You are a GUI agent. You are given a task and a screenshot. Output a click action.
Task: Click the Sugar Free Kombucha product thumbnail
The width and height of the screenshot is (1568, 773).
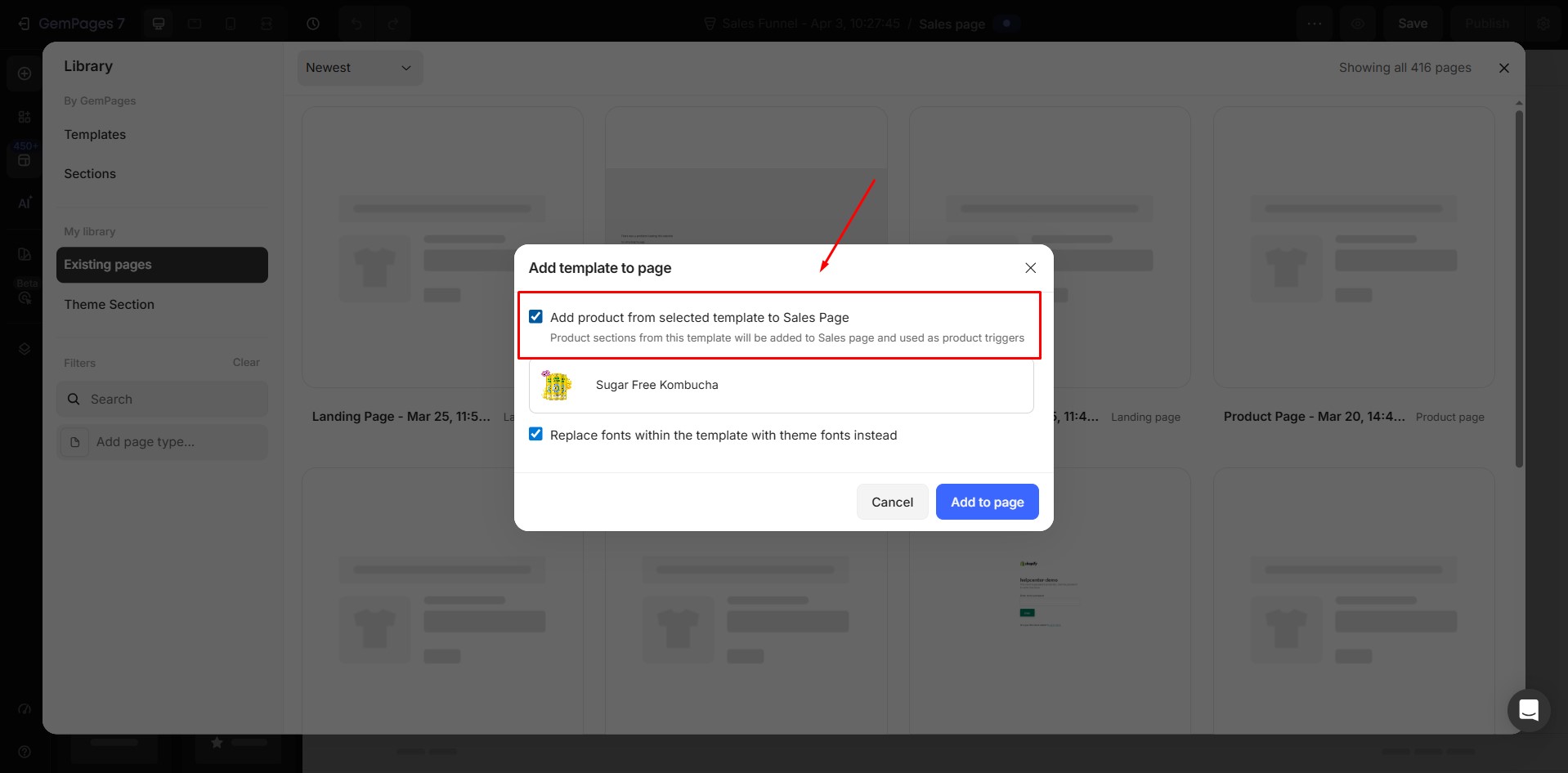pos(557,385)
